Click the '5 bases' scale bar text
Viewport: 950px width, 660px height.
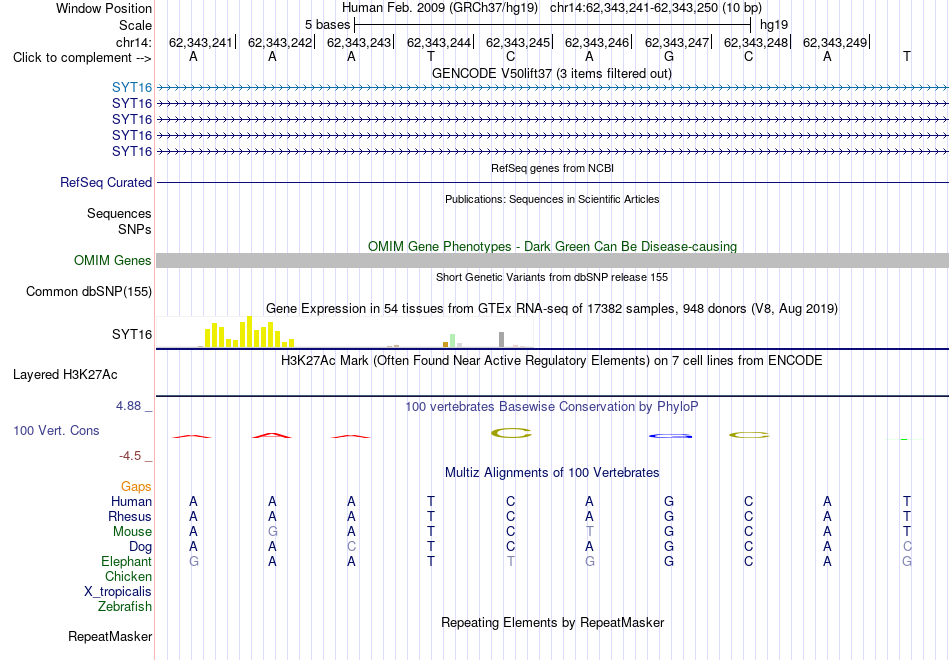(327, 25)
